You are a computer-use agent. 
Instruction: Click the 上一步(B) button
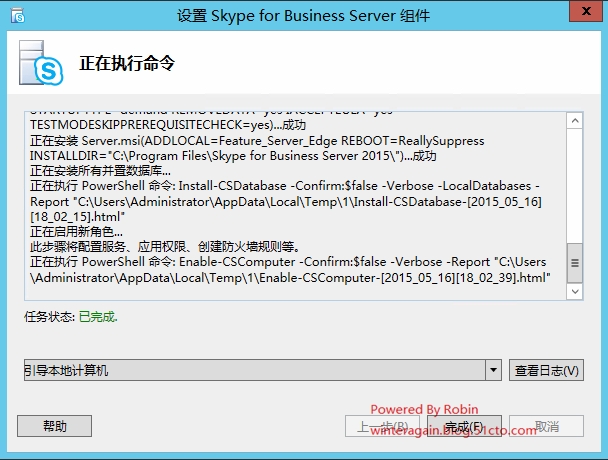click(382, 426)
